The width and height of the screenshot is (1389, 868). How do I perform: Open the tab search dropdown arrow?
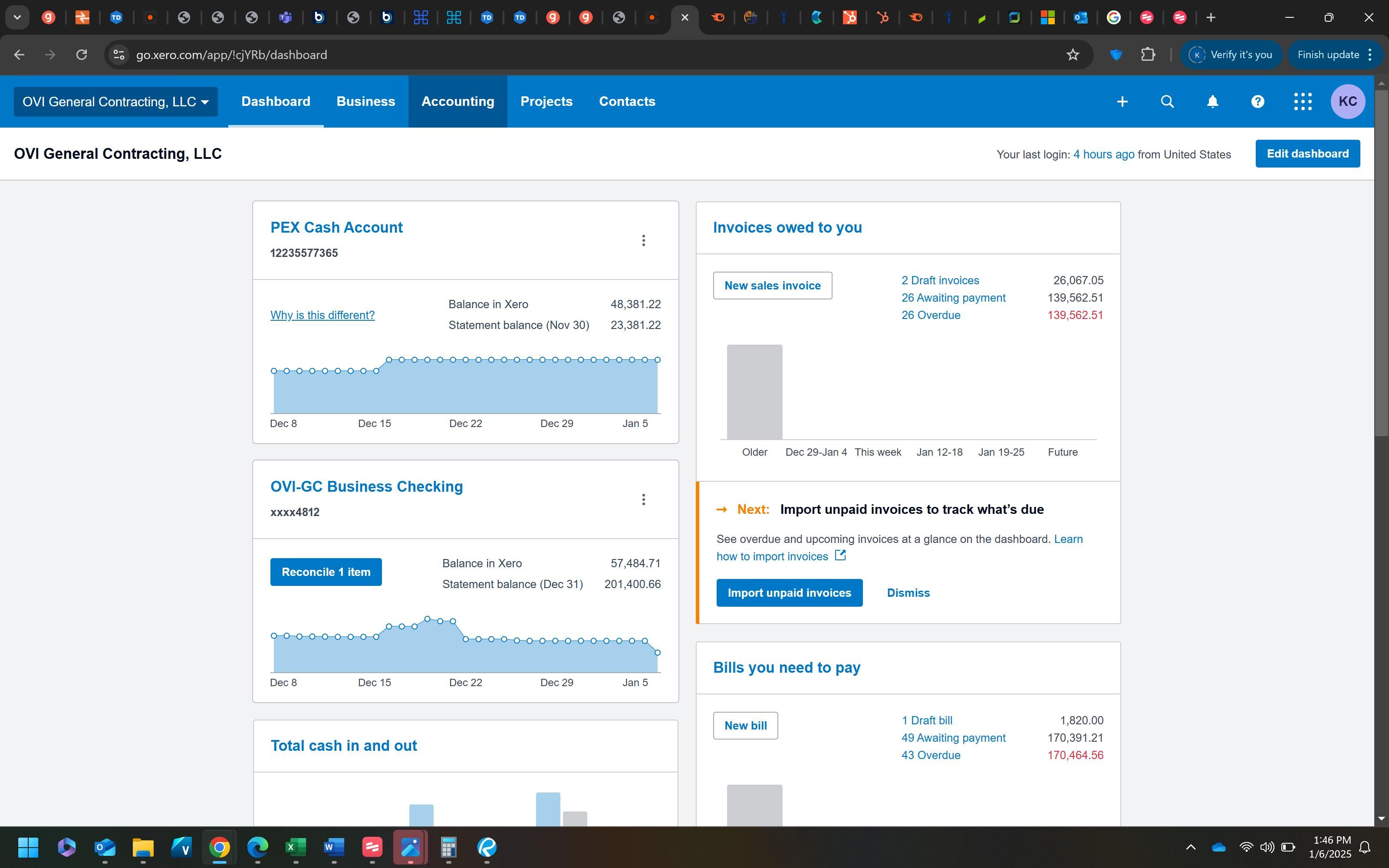[x=17, y=17]
